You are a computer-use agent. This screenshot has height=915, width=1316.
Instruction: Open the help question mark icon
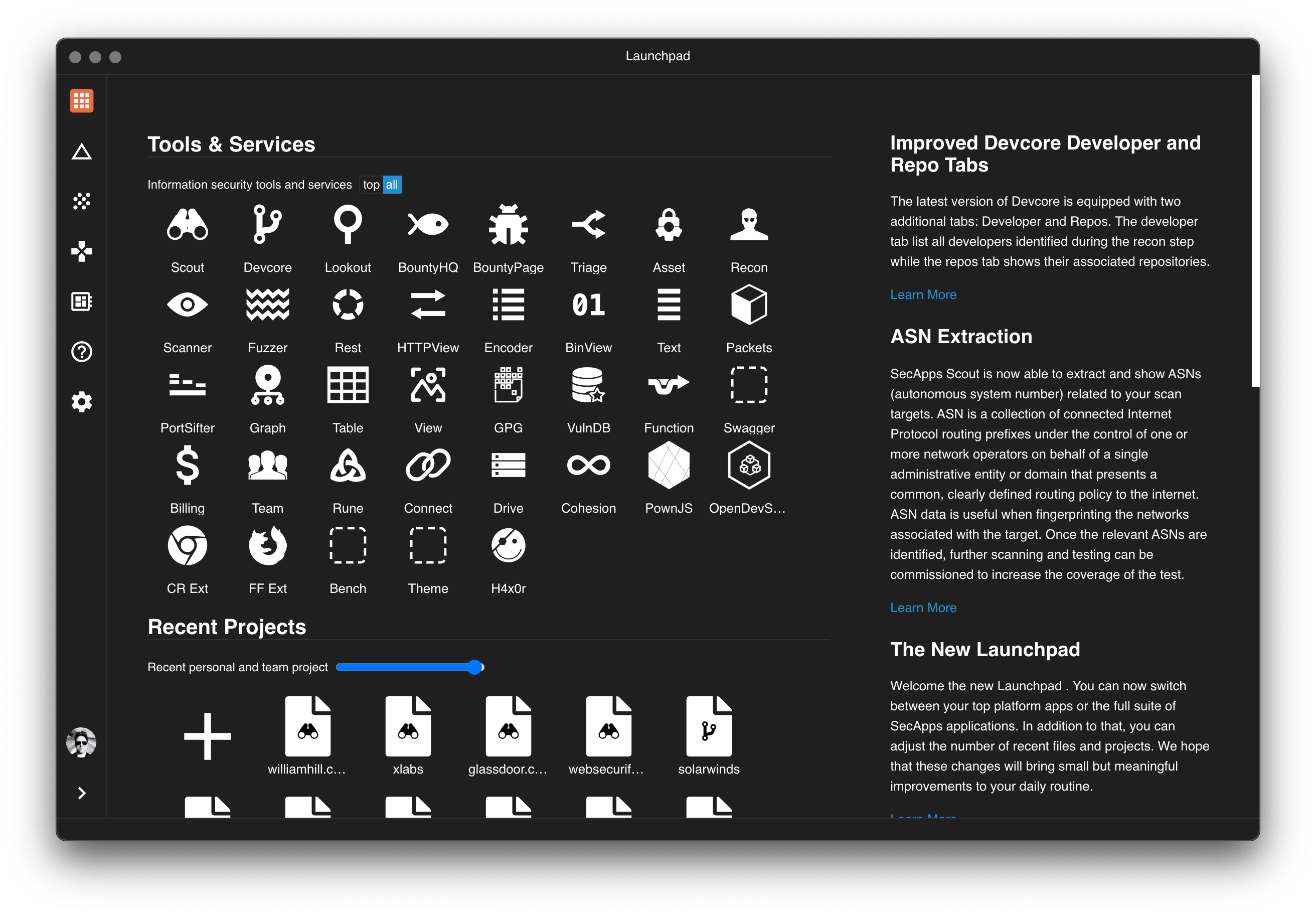(x=82, y=352)
